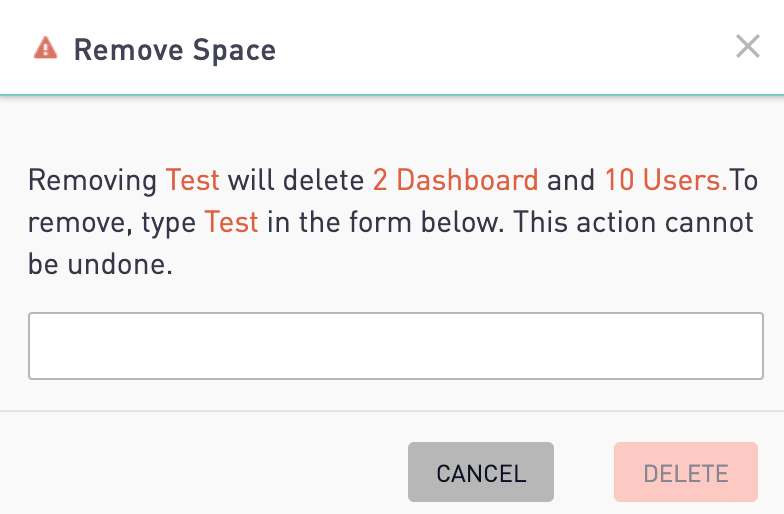This screenshot has width=784, height=514.
Task: Click the word "To" after "10 Users."
Action: click(744, 181)
